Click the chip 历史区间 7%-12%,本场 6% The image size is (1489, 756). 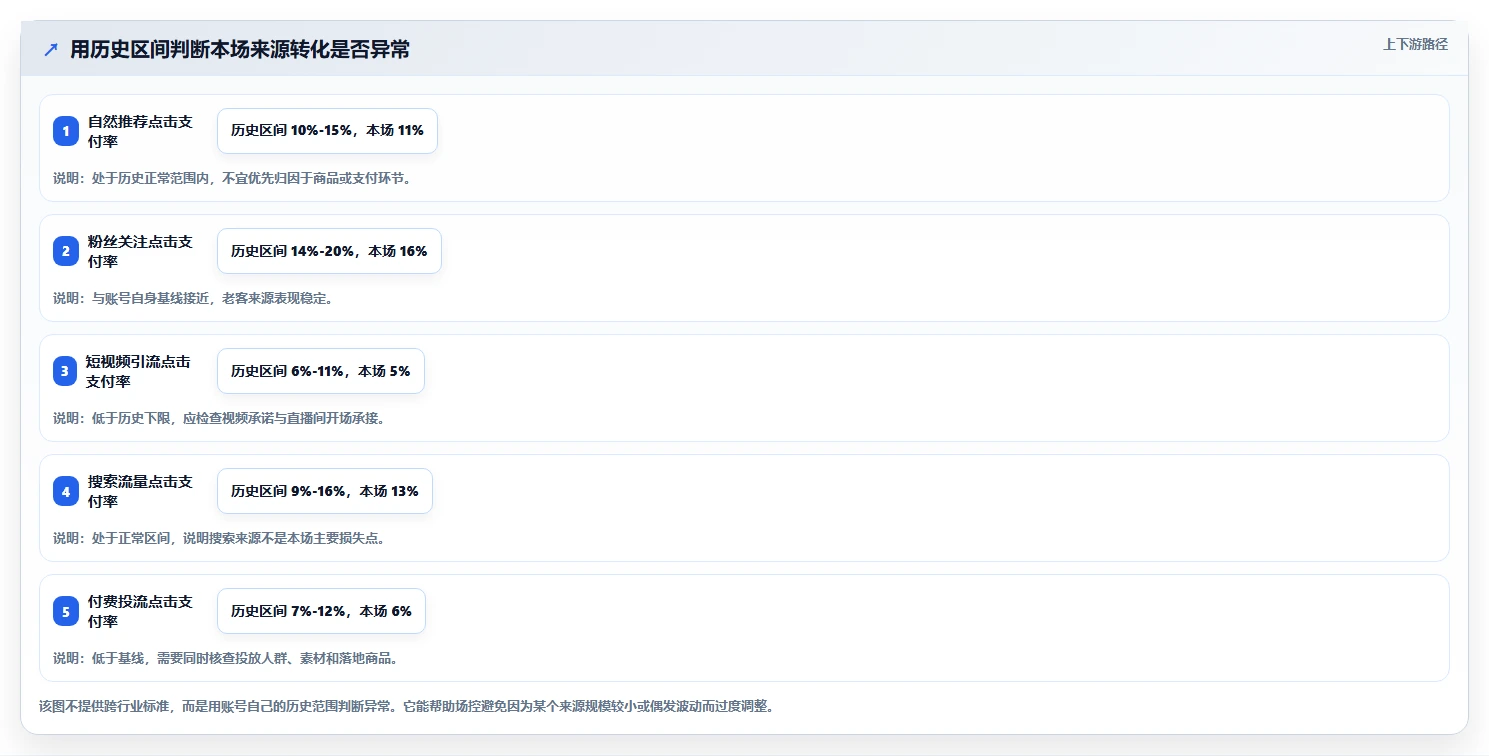pyautogui.click(x=321, y=611)
